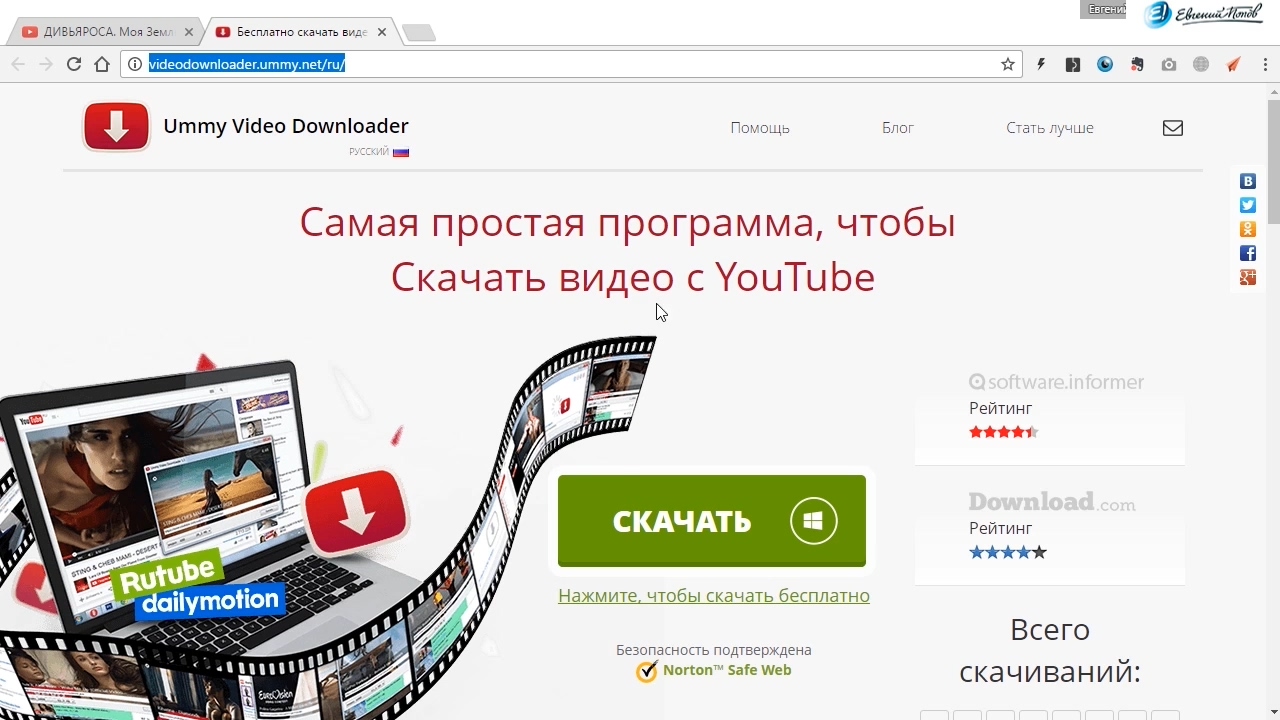The height and width of the screenshot is (720, 1280).
Task: Open the lightning bolt extension
Action: 1041,64
